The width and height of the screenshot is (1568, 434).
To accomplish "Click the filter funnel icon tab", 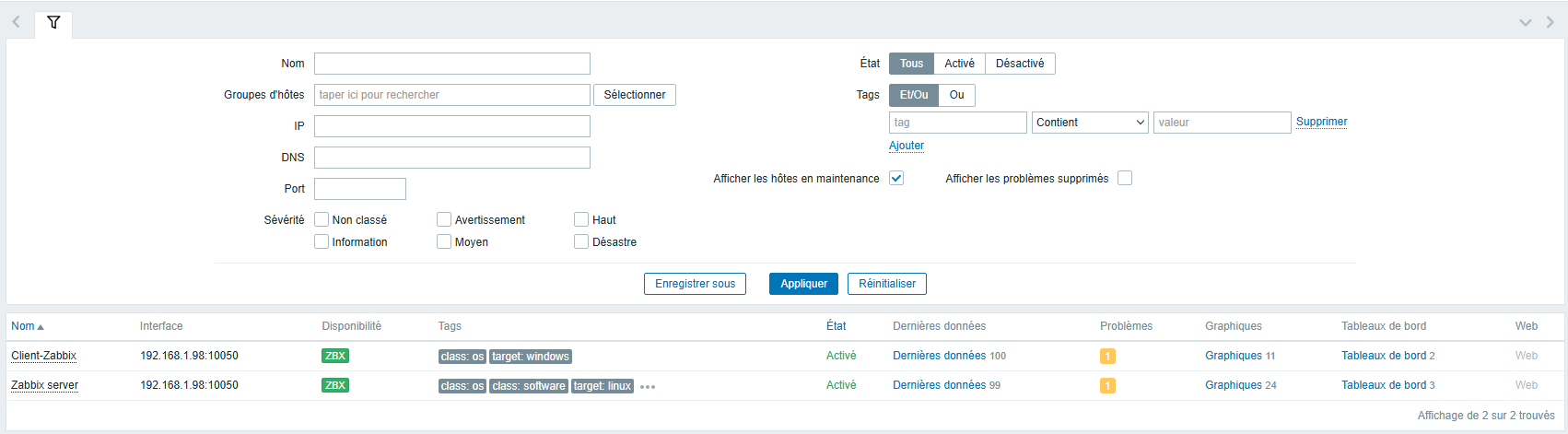I will click(53, 22).
